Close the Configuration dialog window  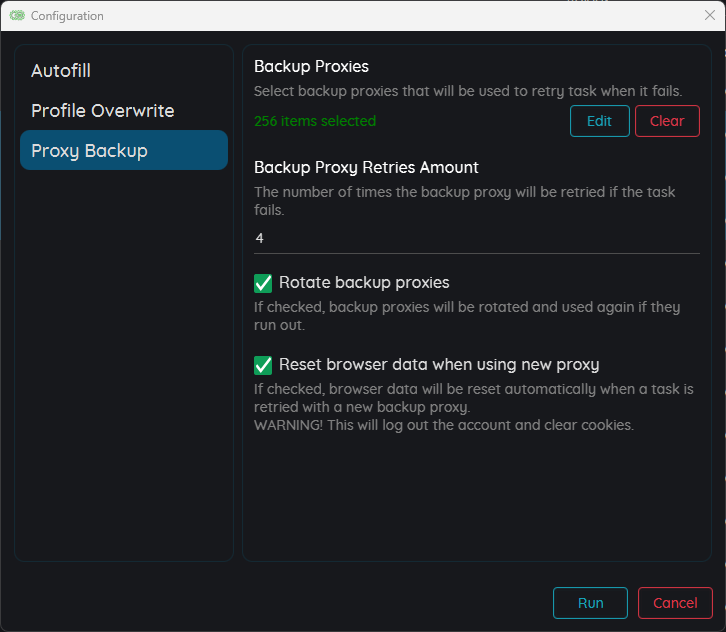[710, 15]
